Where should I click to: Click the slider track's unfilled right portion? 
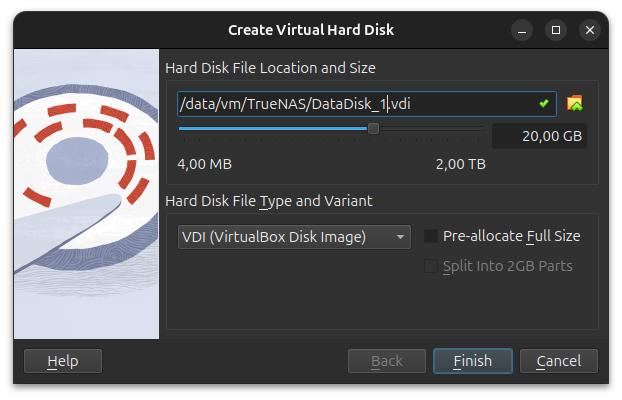430,128
